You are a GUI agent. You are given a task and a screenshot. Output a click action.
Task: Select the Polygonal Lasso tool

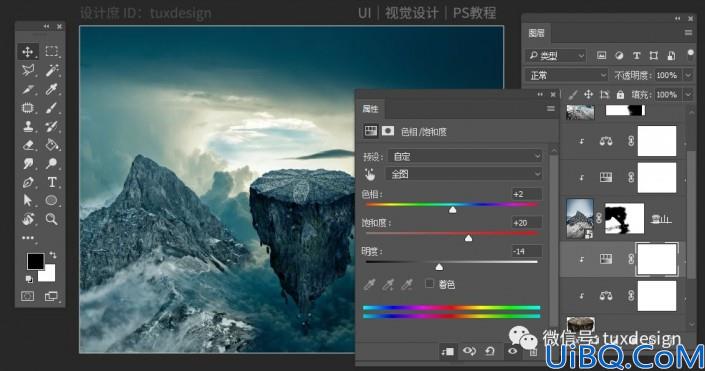tap(28, 70)
